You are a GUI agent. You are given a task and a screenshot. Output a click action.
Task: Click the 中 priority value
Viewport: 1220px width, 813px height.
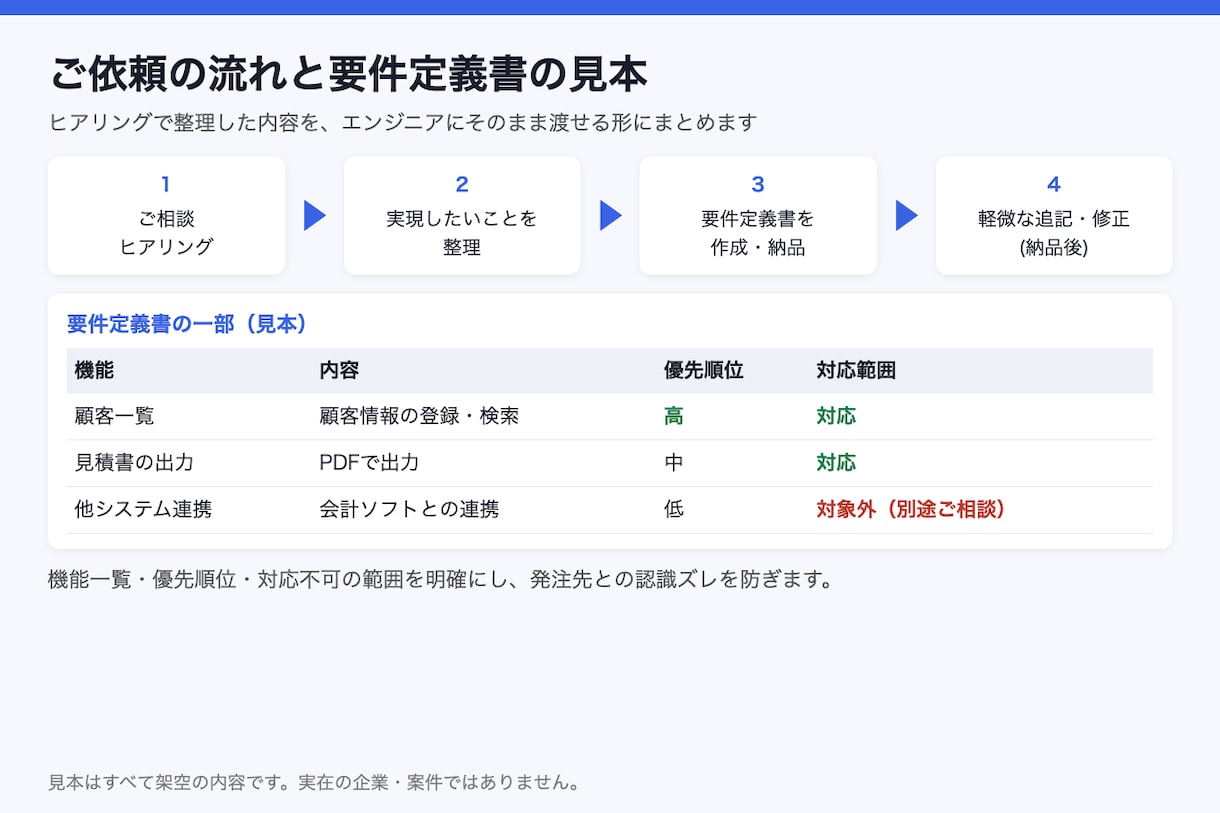tap(674, 463)
